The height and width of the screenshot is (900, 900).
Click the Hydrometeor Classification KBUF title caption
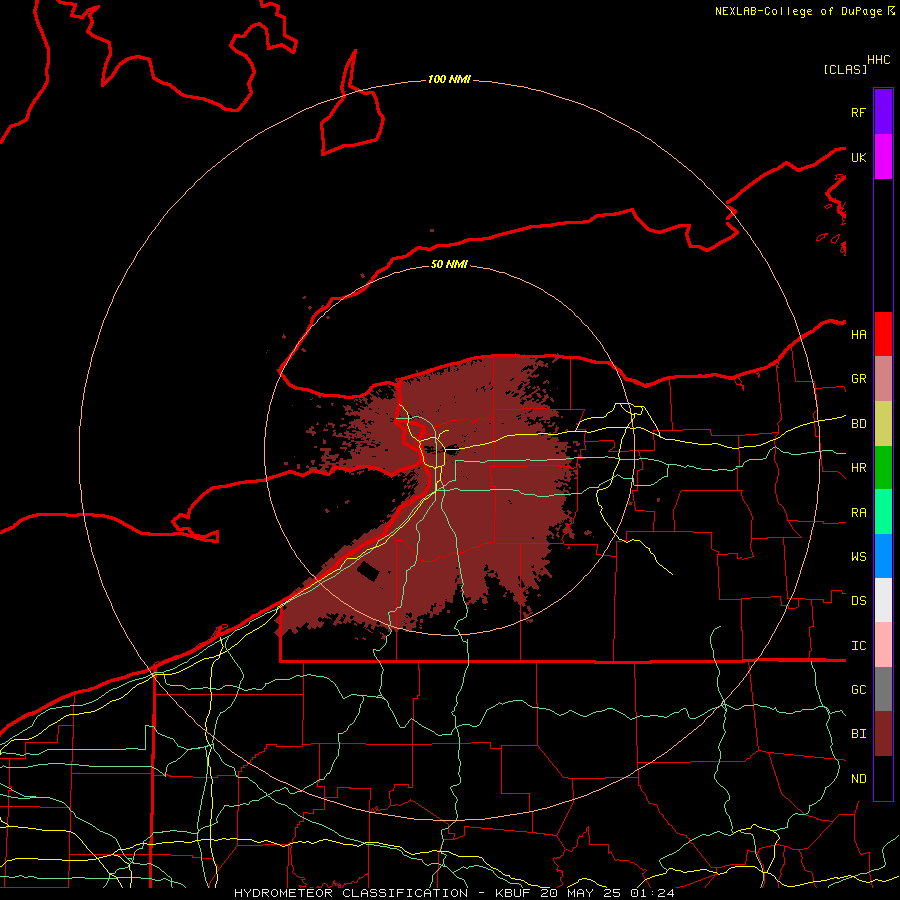(x=454, y=893)
